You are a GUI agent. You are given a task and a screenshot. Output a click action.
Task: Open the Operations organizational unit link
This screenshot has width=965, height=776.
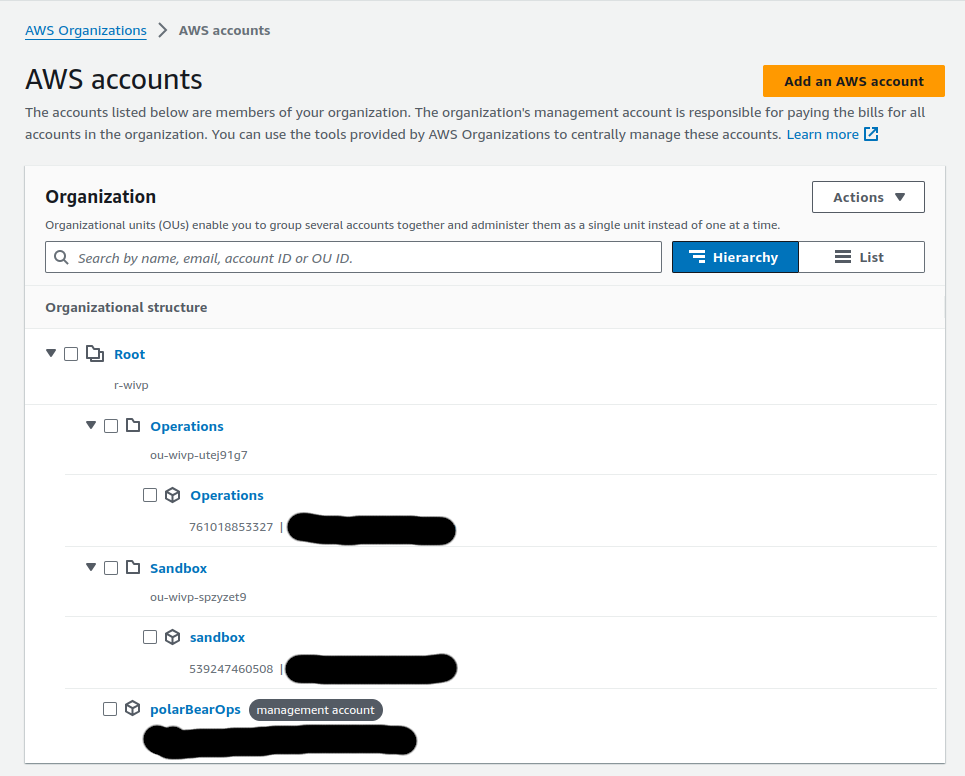tap(186, 426)
